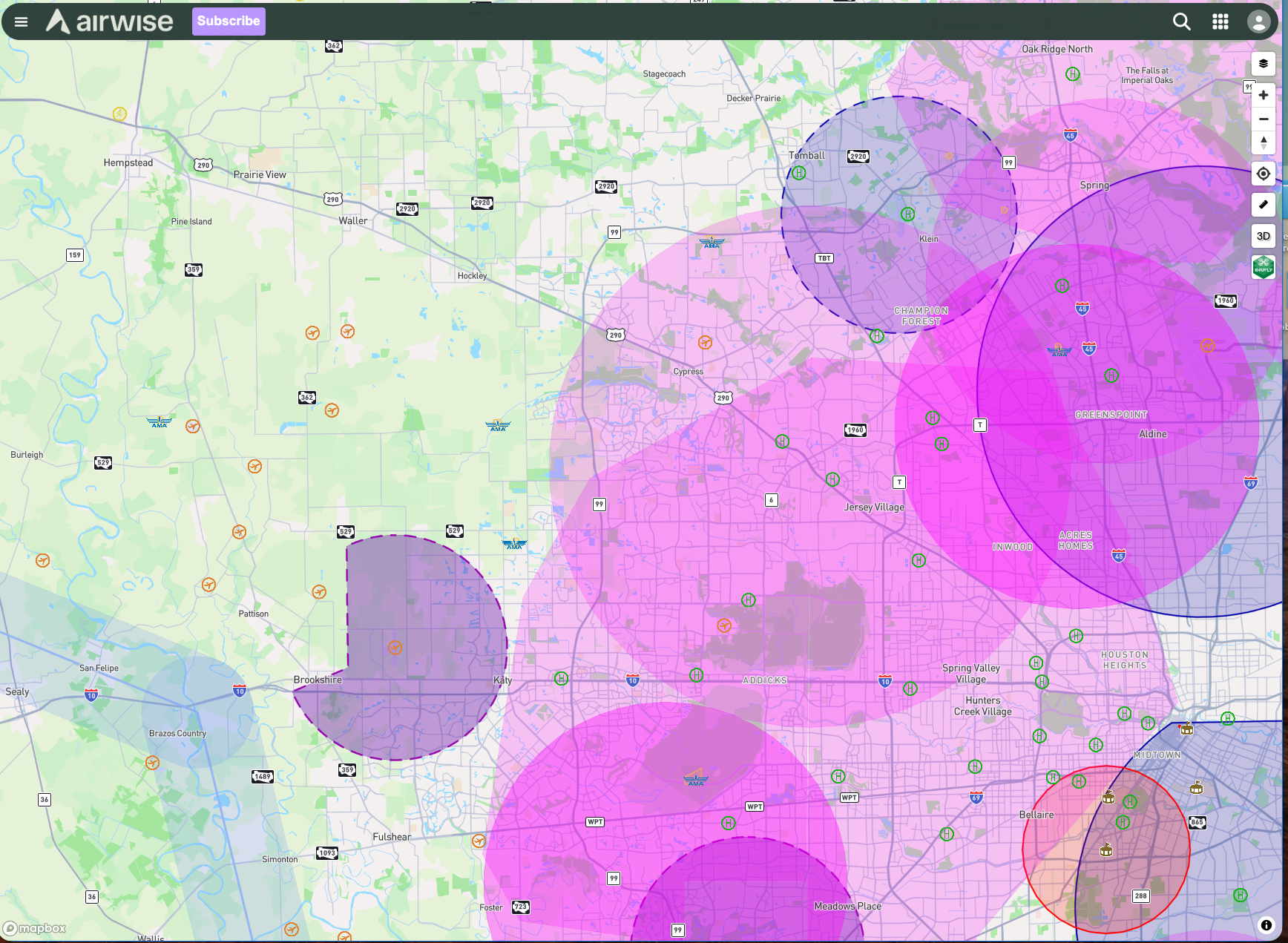
Task: Reset map bearing with compass button
Action: tap(1264, 142)
